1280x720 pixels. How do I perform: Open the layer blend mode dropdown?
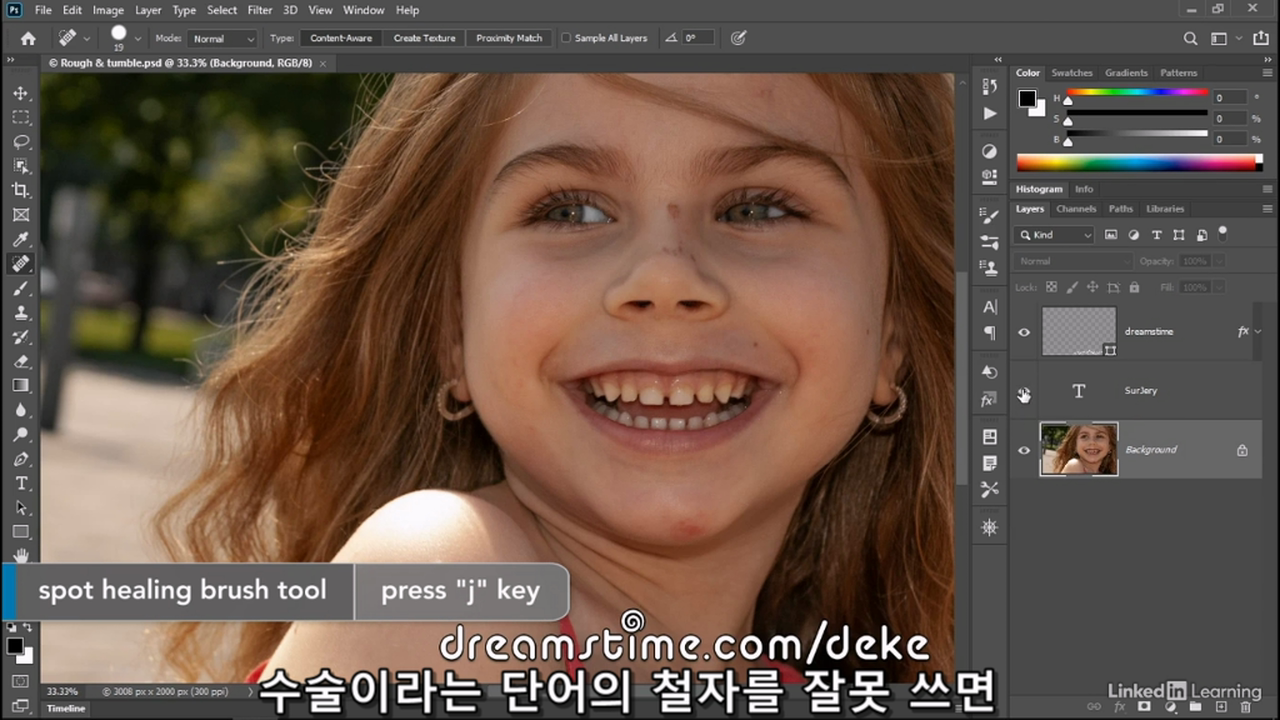[1072, 261]
